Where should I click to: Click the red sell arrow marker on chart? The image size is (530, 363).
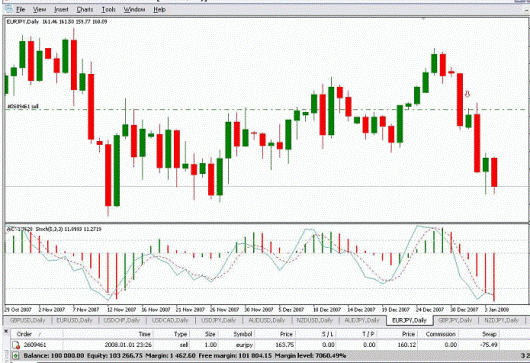pos(467,94)
